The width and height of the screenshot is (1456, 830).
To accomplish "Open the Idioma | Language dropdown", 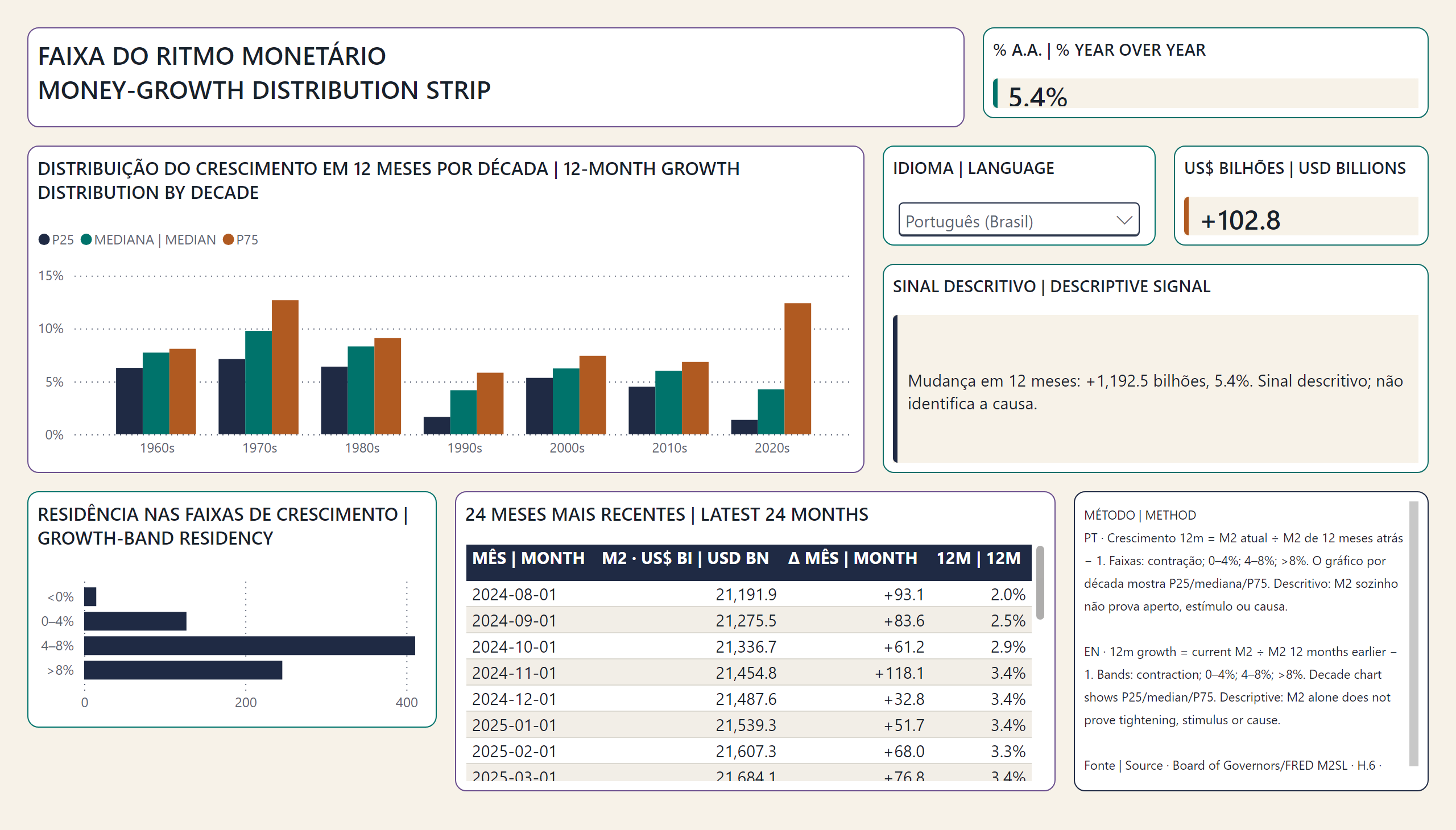I will [x=1019, y=220].
